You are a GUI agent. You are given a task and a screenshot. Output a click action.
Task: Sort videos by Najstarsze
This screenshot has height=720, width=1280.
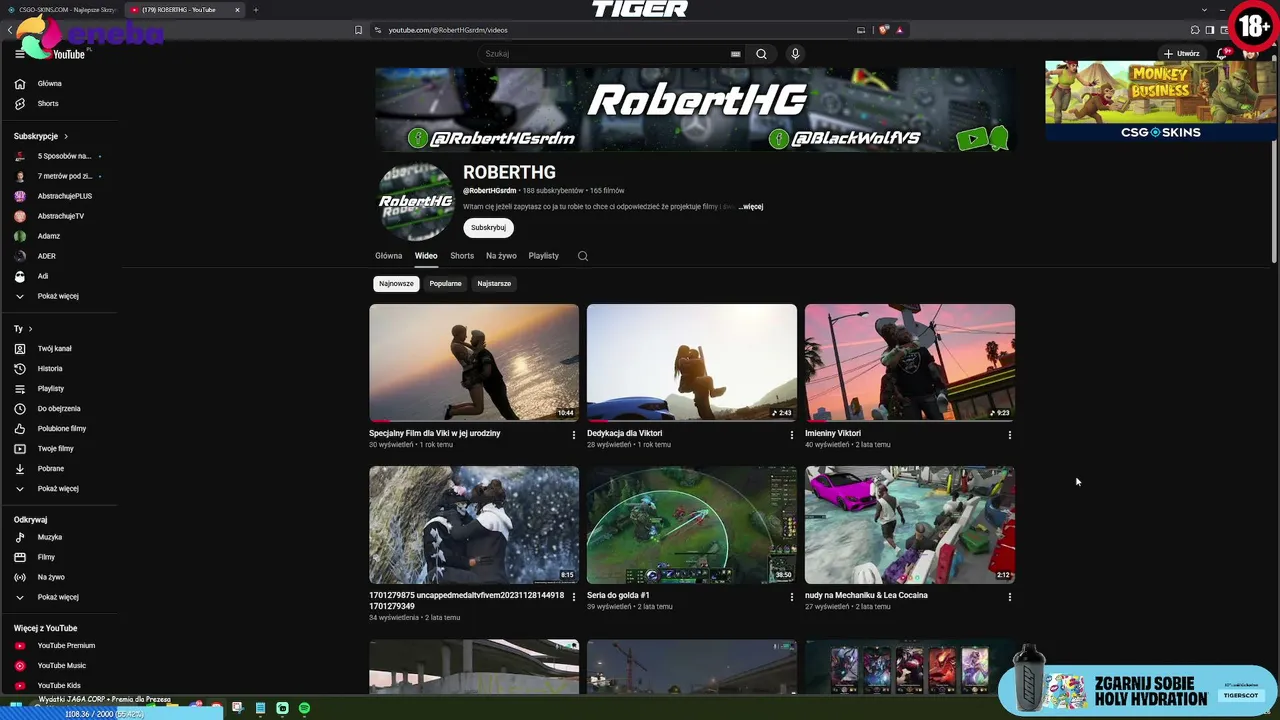[x=494, y=284]
